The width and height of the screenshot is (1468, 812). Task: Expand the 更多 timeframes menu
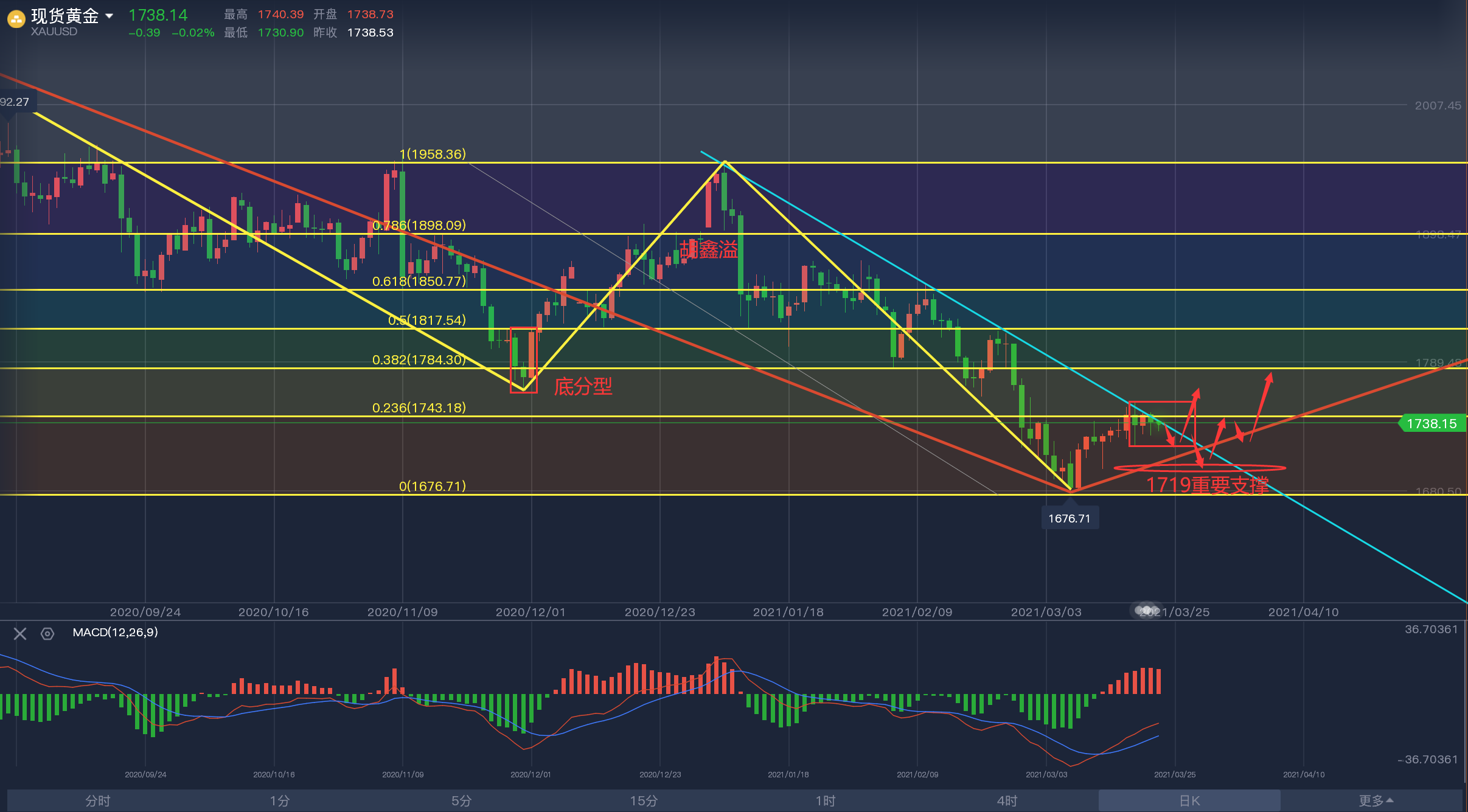pyautogui.click(x=1376, y=800)
